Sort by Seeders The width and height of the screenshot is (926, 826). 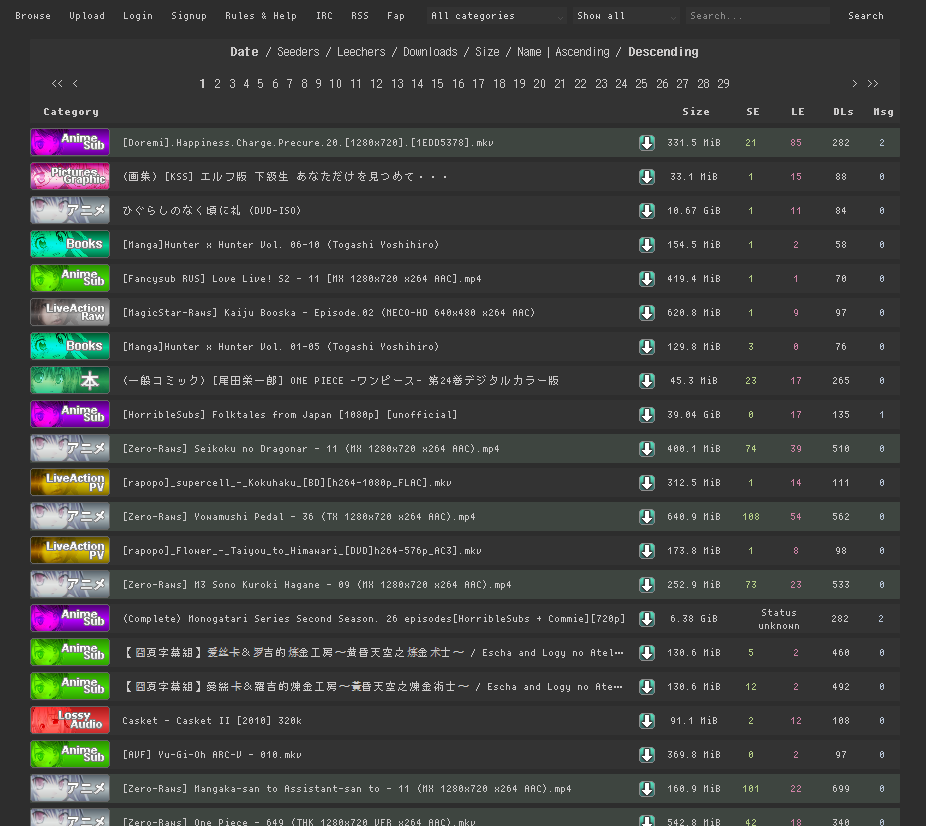(x=298, y=52)
